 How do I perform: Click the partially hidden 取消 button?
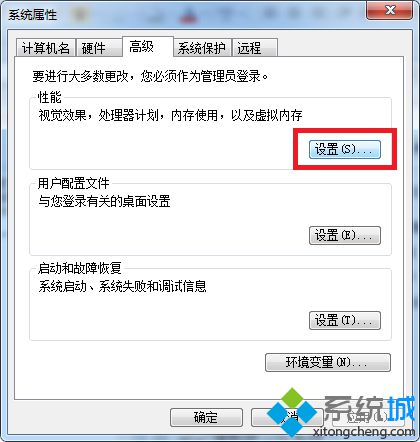[287, 417]
